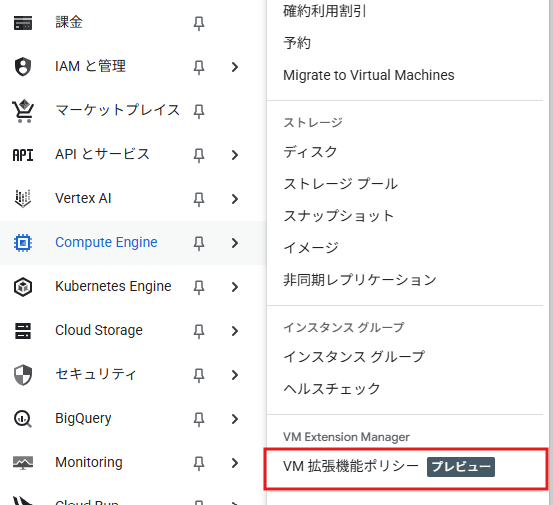Pin Kubernetes Engine product

point(199,287)
